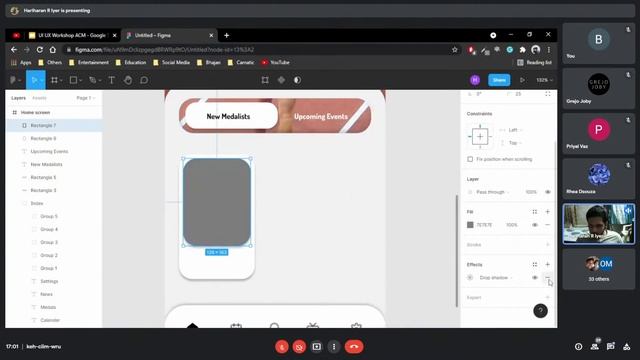Enable Fix position when scrolling checkbox
640x360 pixels.
[x=470, y=159]
